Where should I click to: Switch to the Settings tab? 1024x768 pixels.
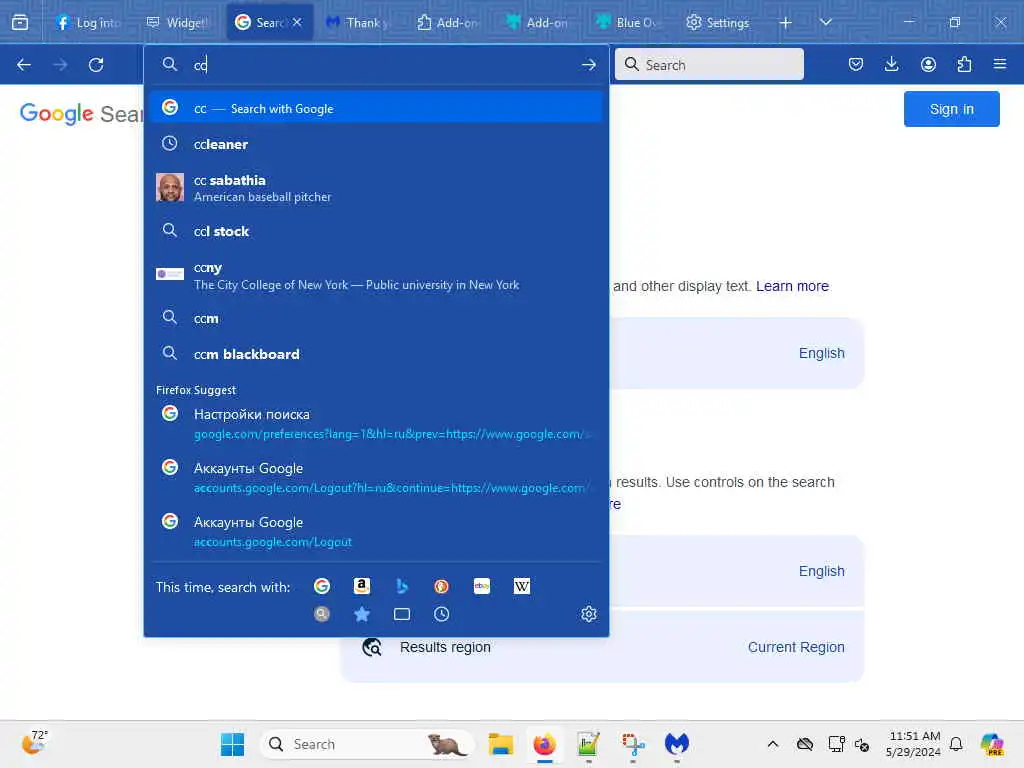pos(718,22)
